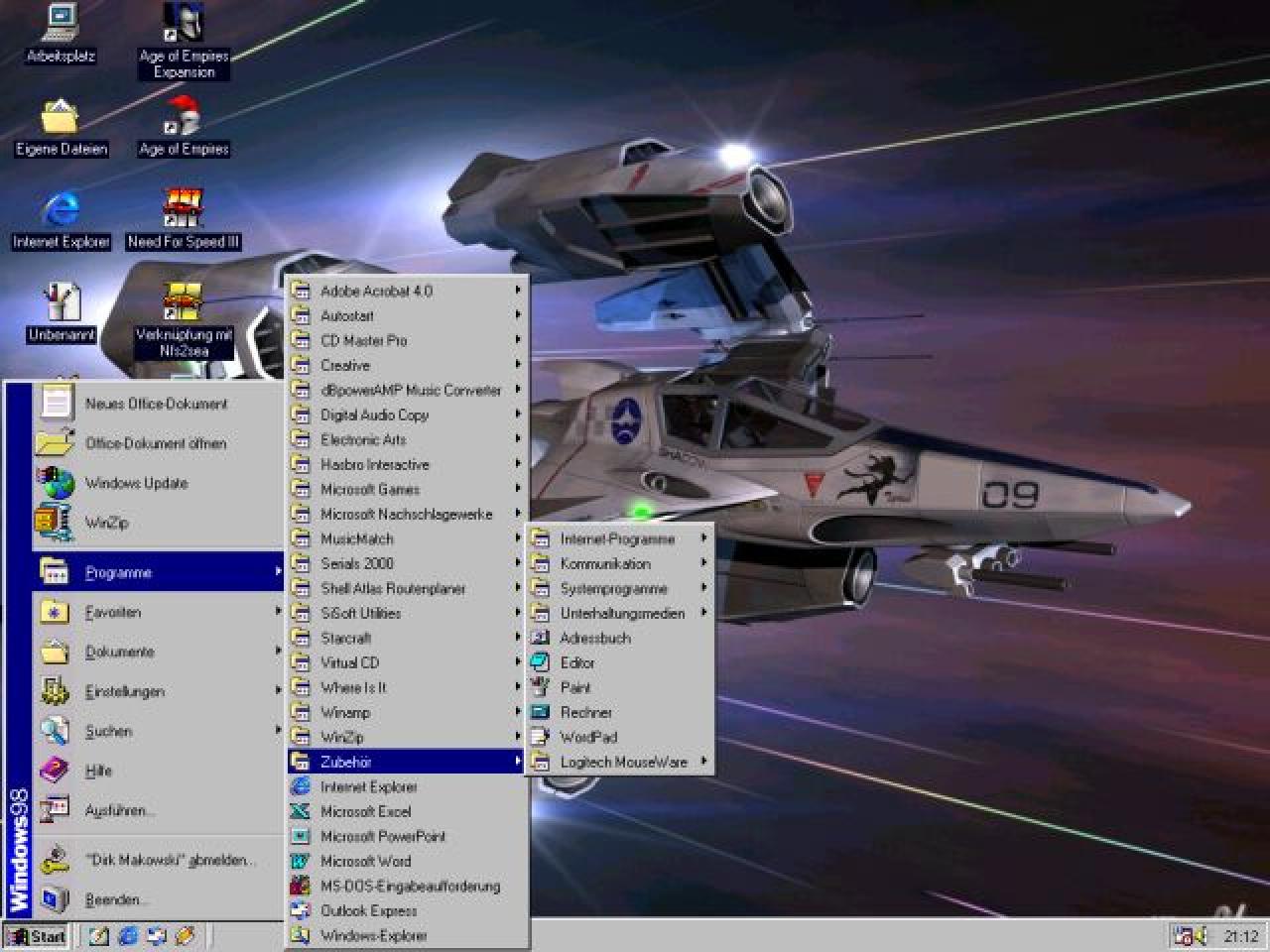1270x952 pixels.
Task: Click the volume speaker icon in the tray
Action: (1200, 935)
